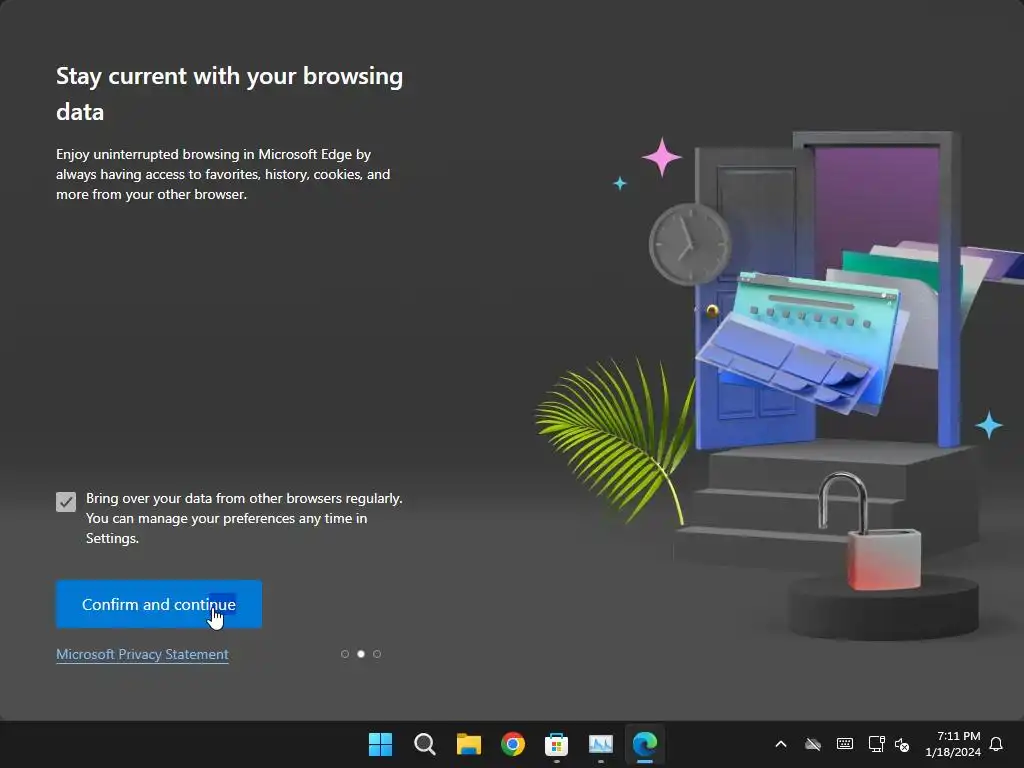Viewport: 1024px width, 768px height.
Task: Click the "Stay current with your browsing data" heading
Action: click(x=229, y=93)
